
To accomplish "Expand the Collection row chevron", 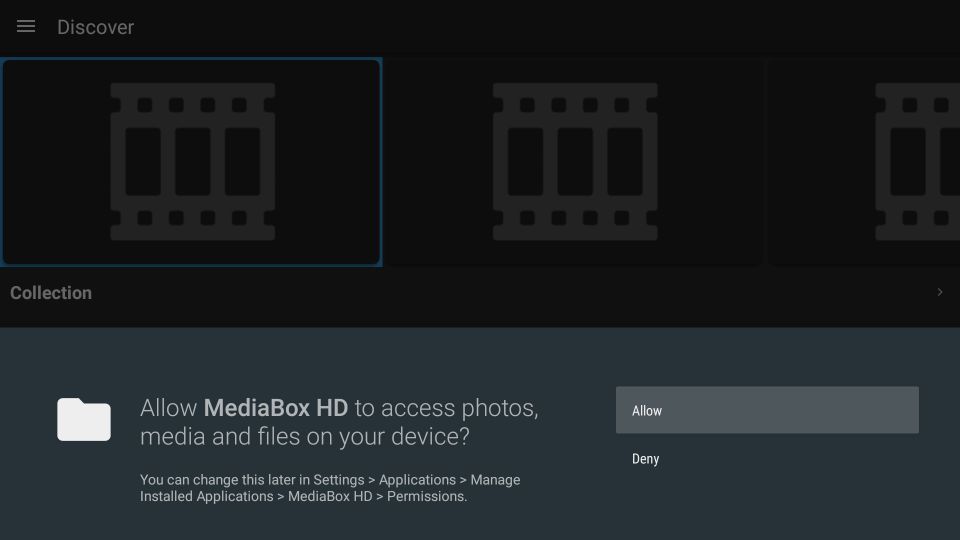I will [x=939, y=292].
